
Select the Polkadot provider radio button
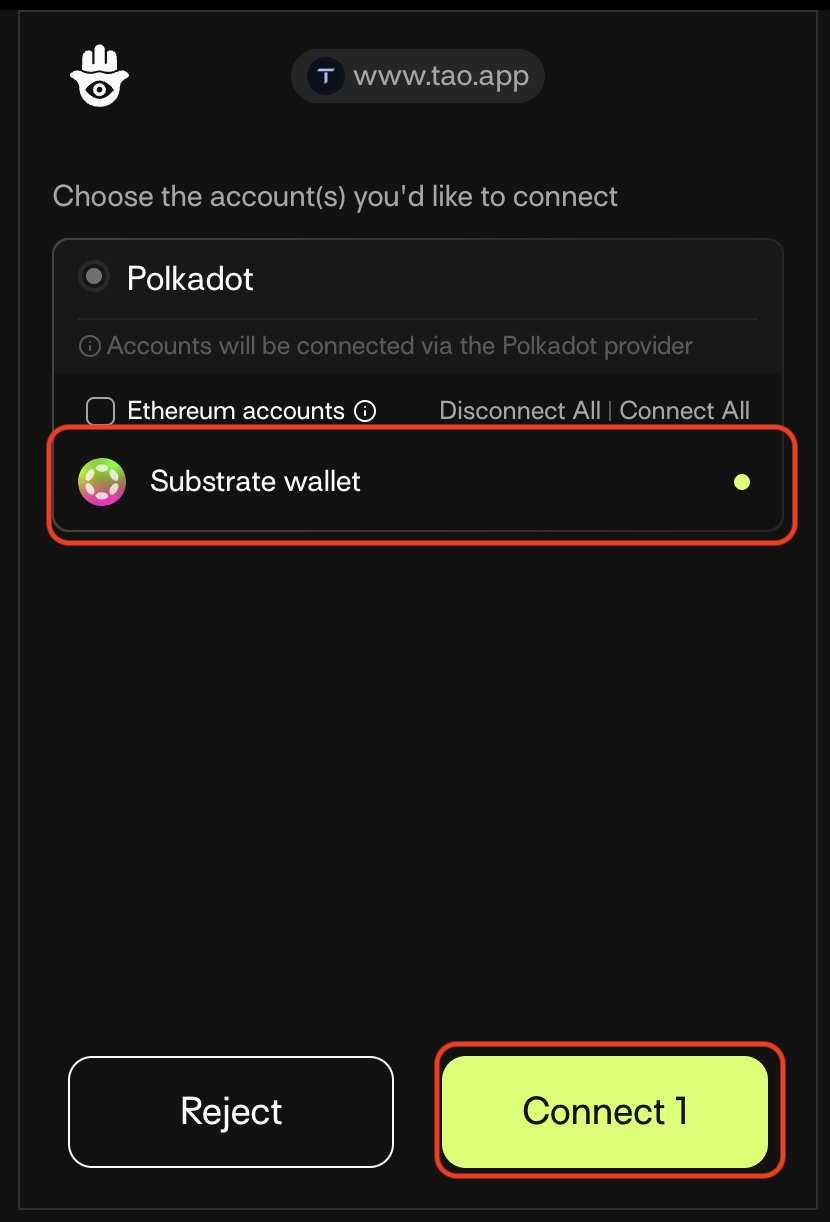(x=93, y=277)
